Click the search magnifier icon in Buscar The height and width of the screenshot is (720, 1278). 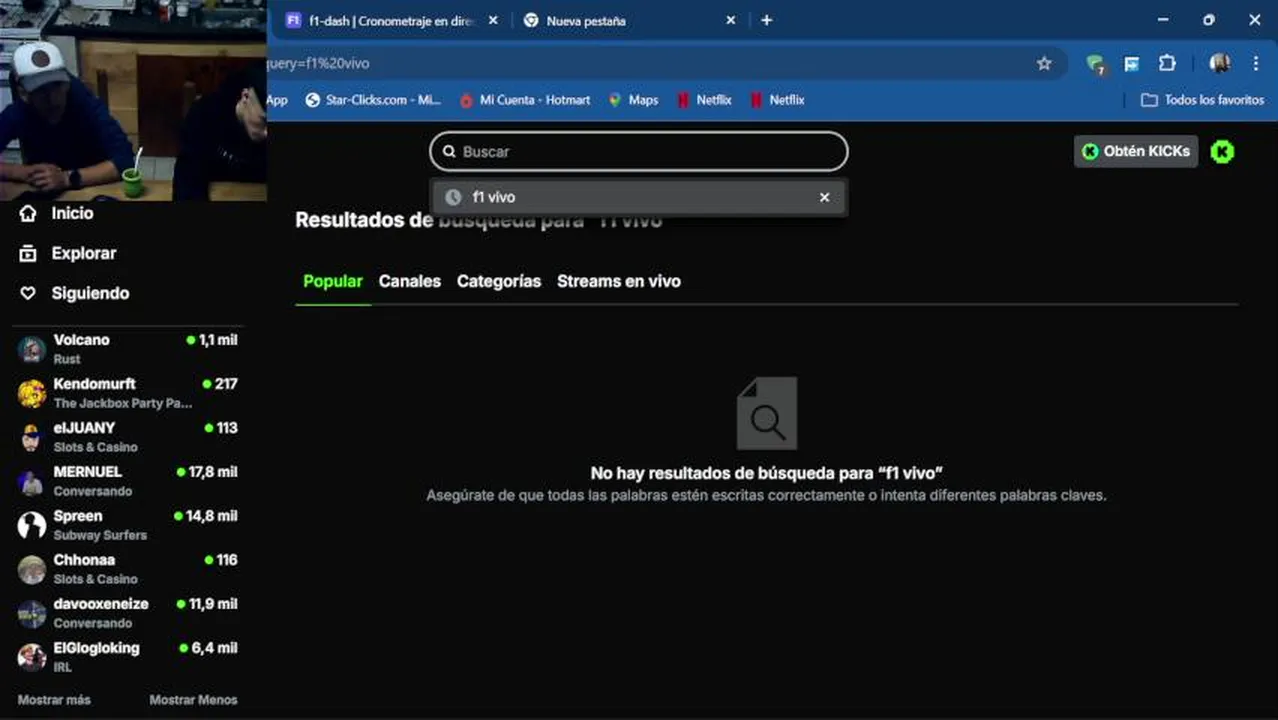click(x=450, y=152)
